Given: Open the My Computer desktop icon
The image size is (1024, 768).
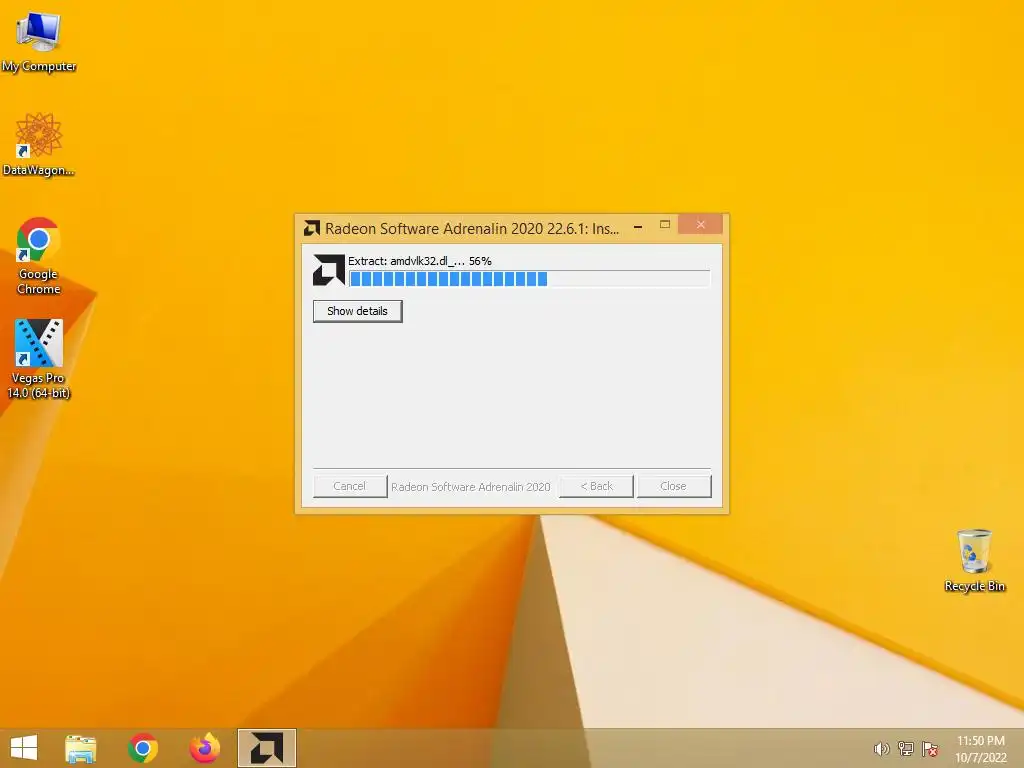Looking at the screenshot, I should (x=39, y=42).
